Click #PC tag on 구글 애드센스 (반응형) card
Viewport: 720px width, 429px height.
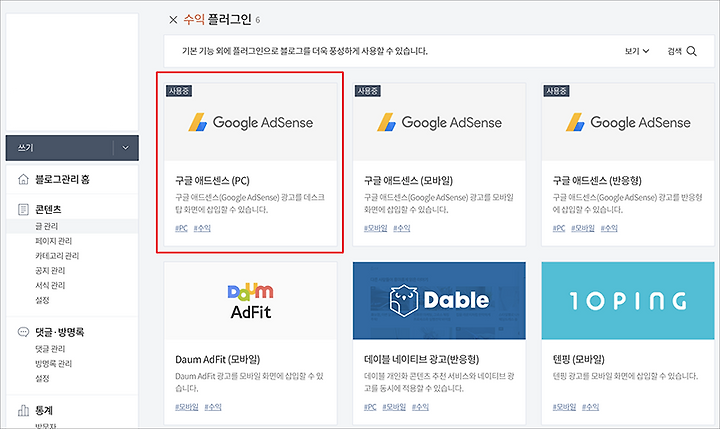pyautogui.click(x=559, y=228)
